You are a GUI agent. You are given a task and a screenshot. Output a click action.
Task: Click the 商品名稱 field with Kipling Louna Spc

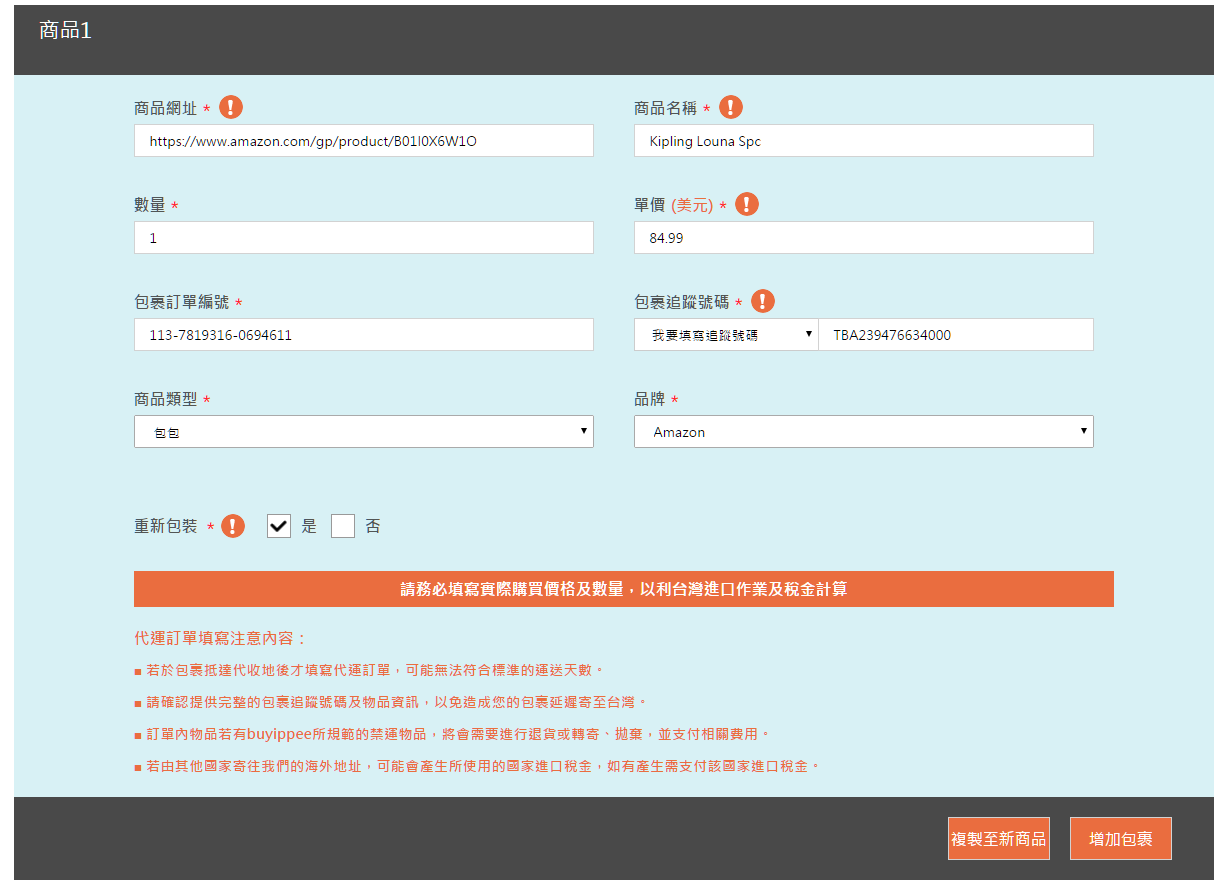click(x=864, y=140)
